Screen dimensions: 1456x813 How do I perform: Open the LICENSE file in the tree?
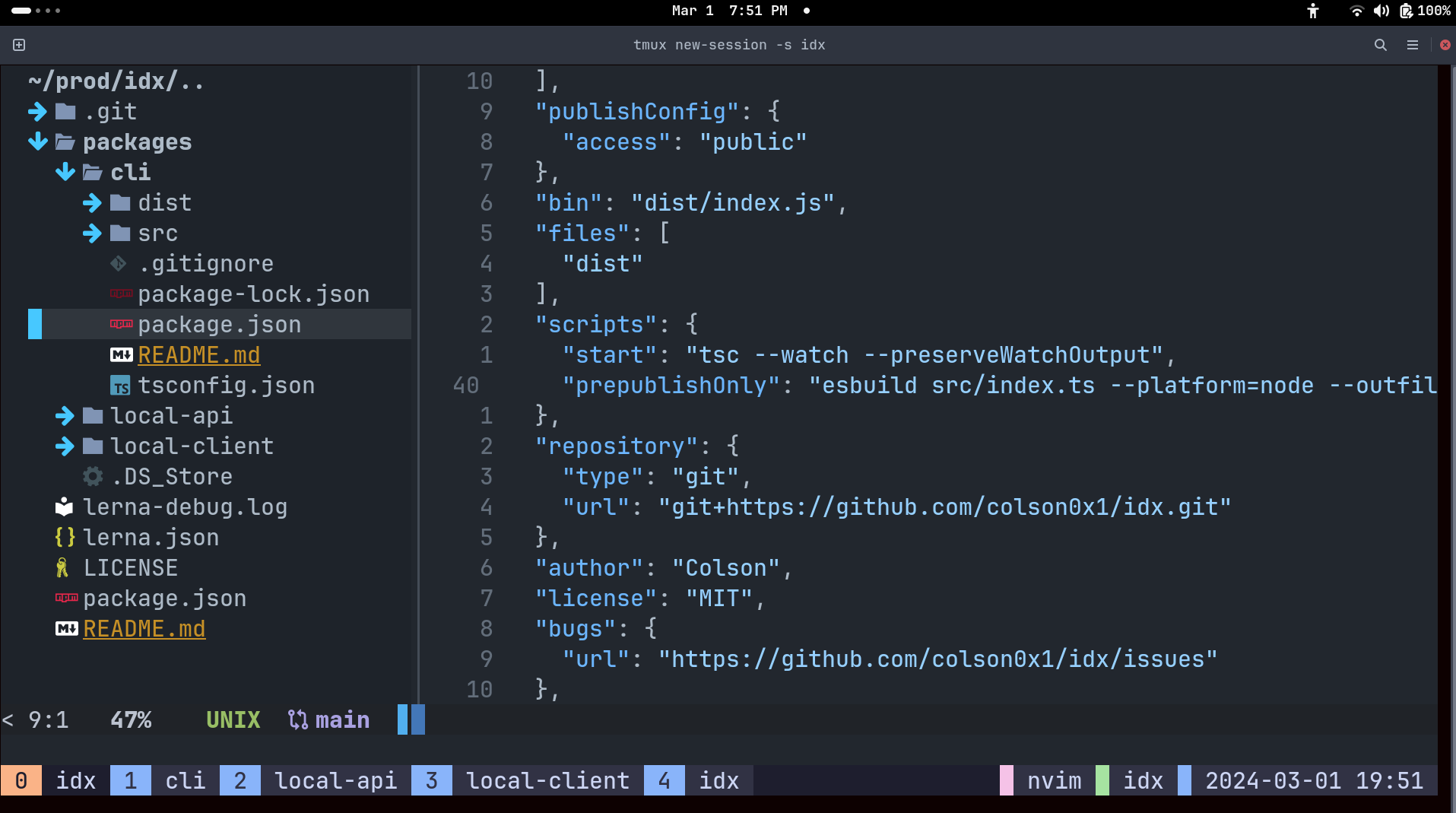[131, 568]
